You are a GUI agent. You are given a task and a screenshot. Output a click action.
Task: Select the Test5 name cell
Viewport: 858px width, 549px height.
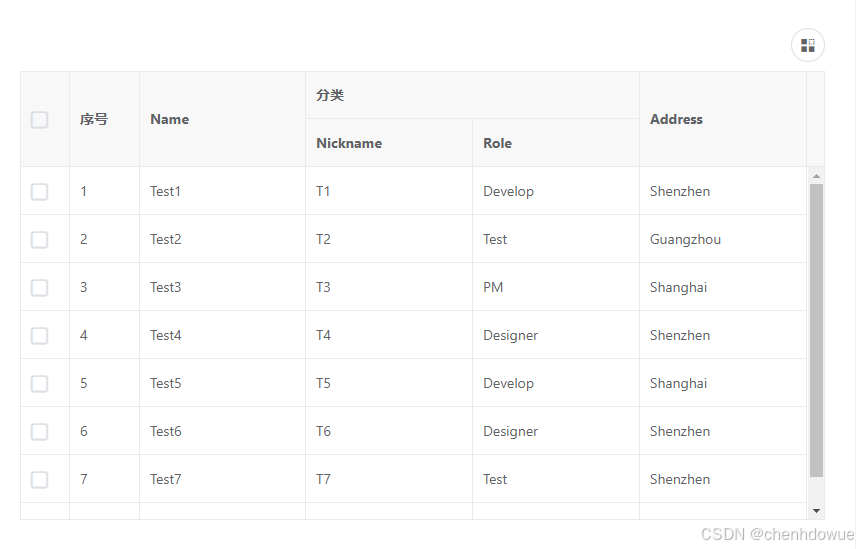click(x=222, y=383)
